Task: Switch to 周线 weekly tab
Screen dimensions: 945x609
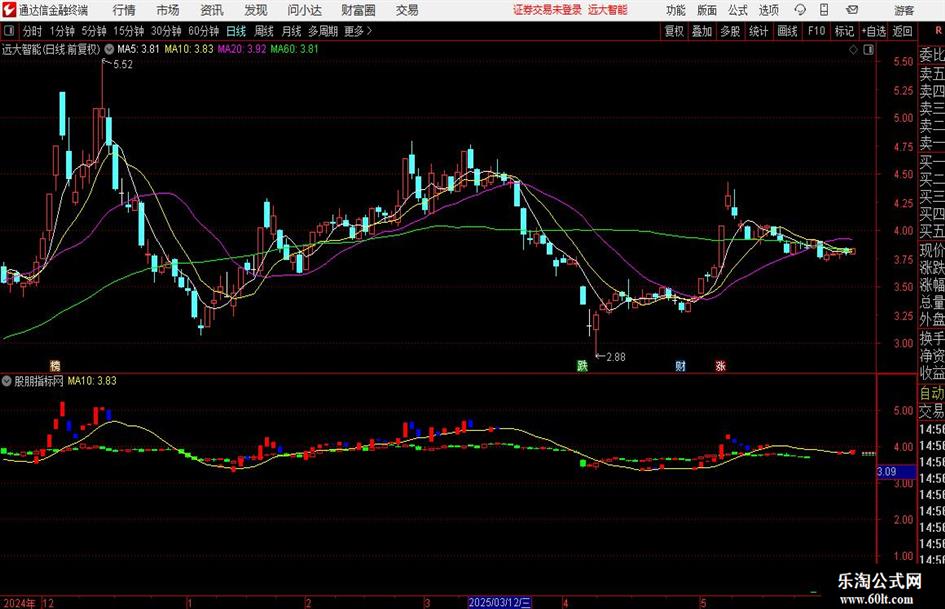Action: [263, 31]
